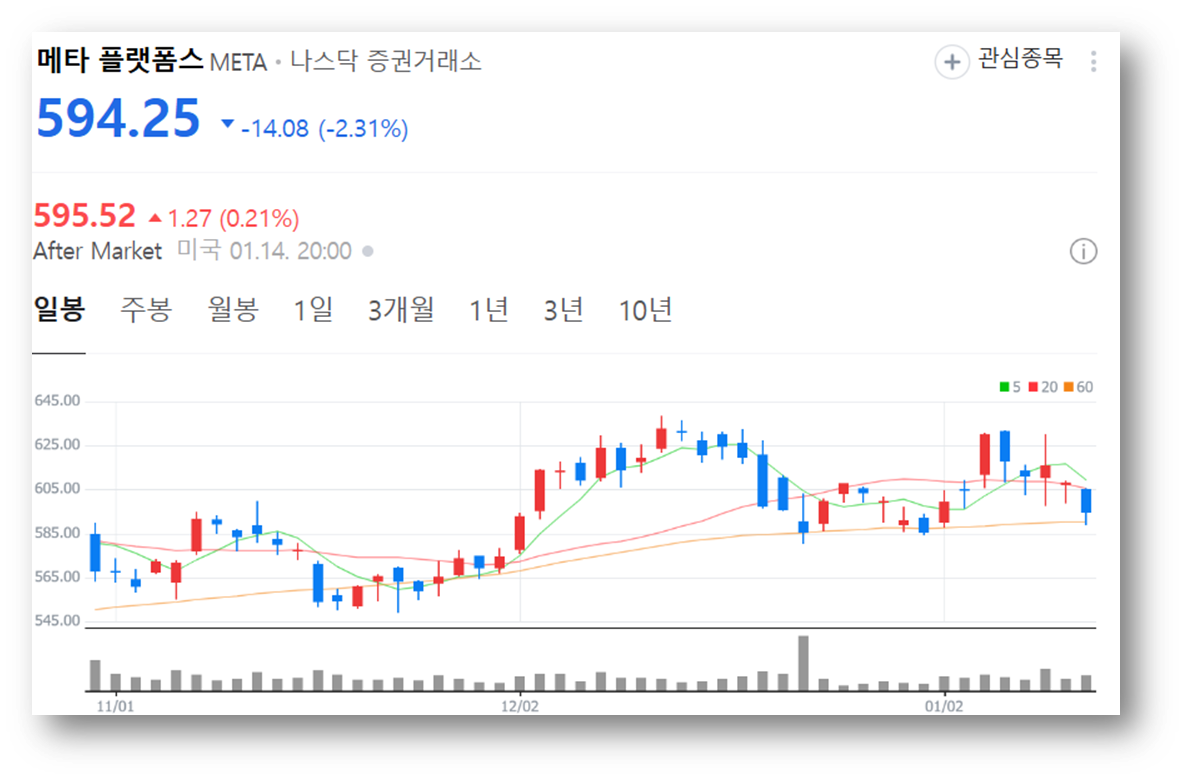Select the 1년 chart range tab
Image resolution: width=1185 pixels, height=780 pixels.
coord(488,309)
